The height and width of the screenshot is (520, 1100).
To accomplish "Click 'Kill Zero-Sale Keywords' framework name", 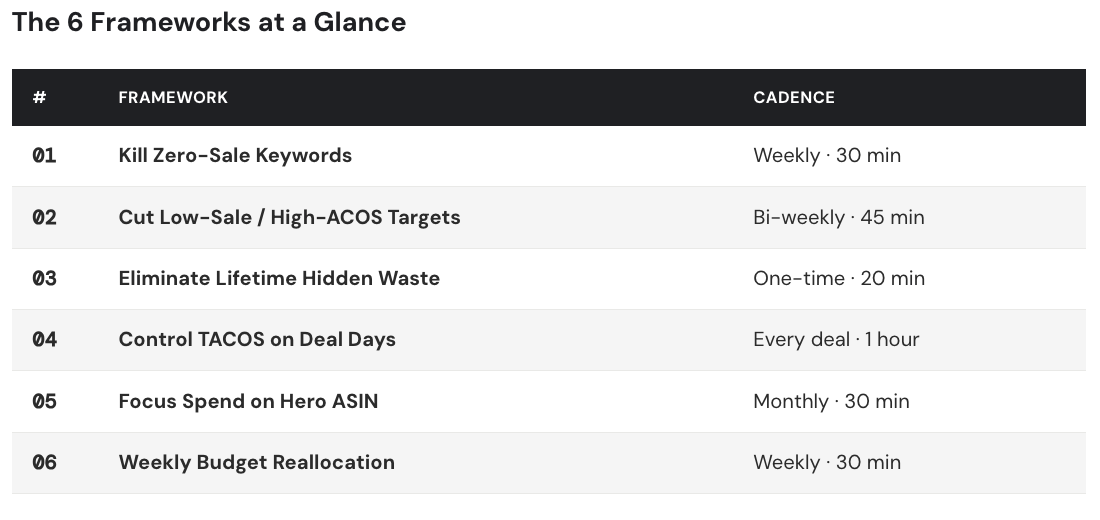I will (235, 156).
